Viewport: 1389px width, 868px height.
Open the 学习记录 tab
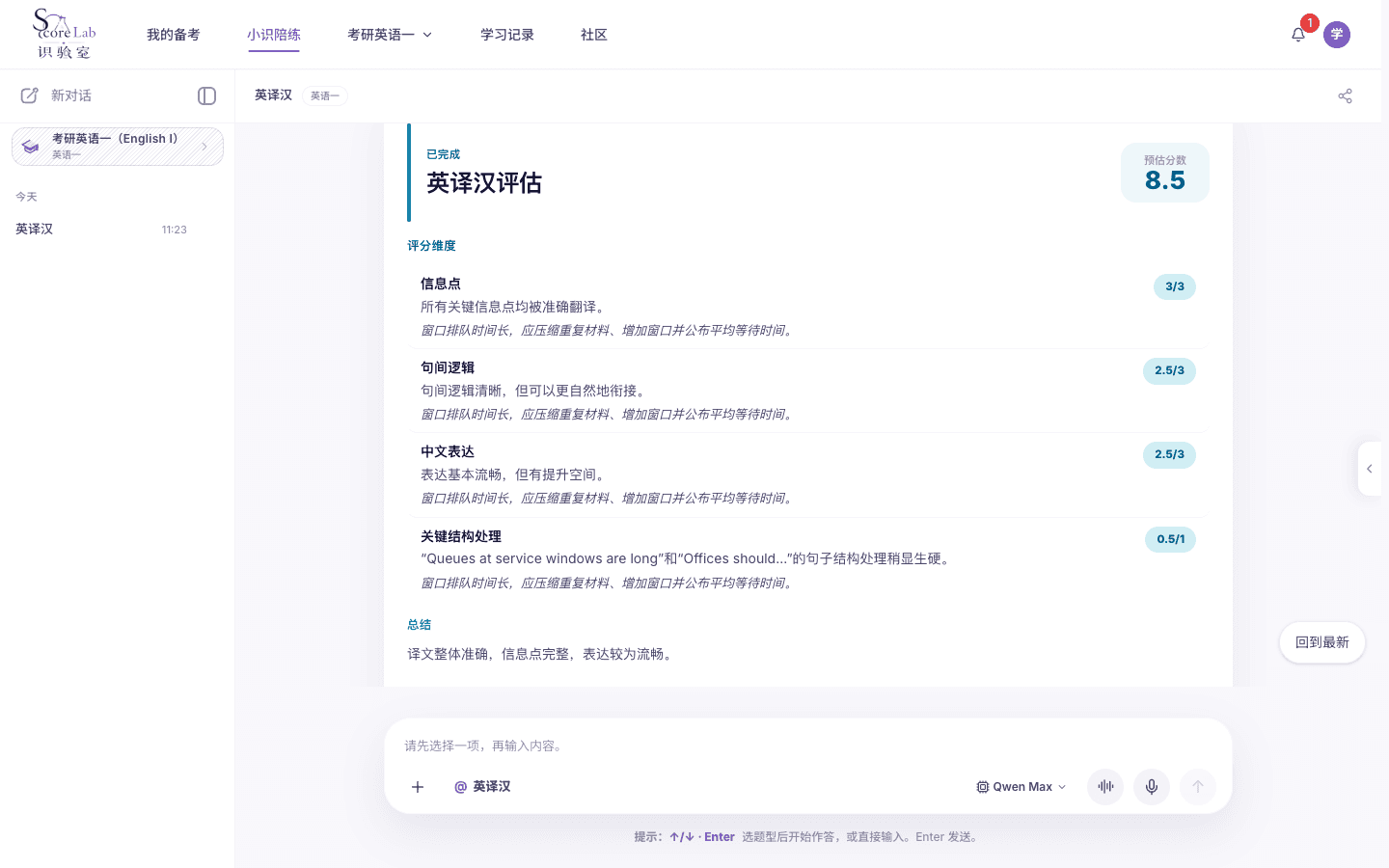point(507,35)
